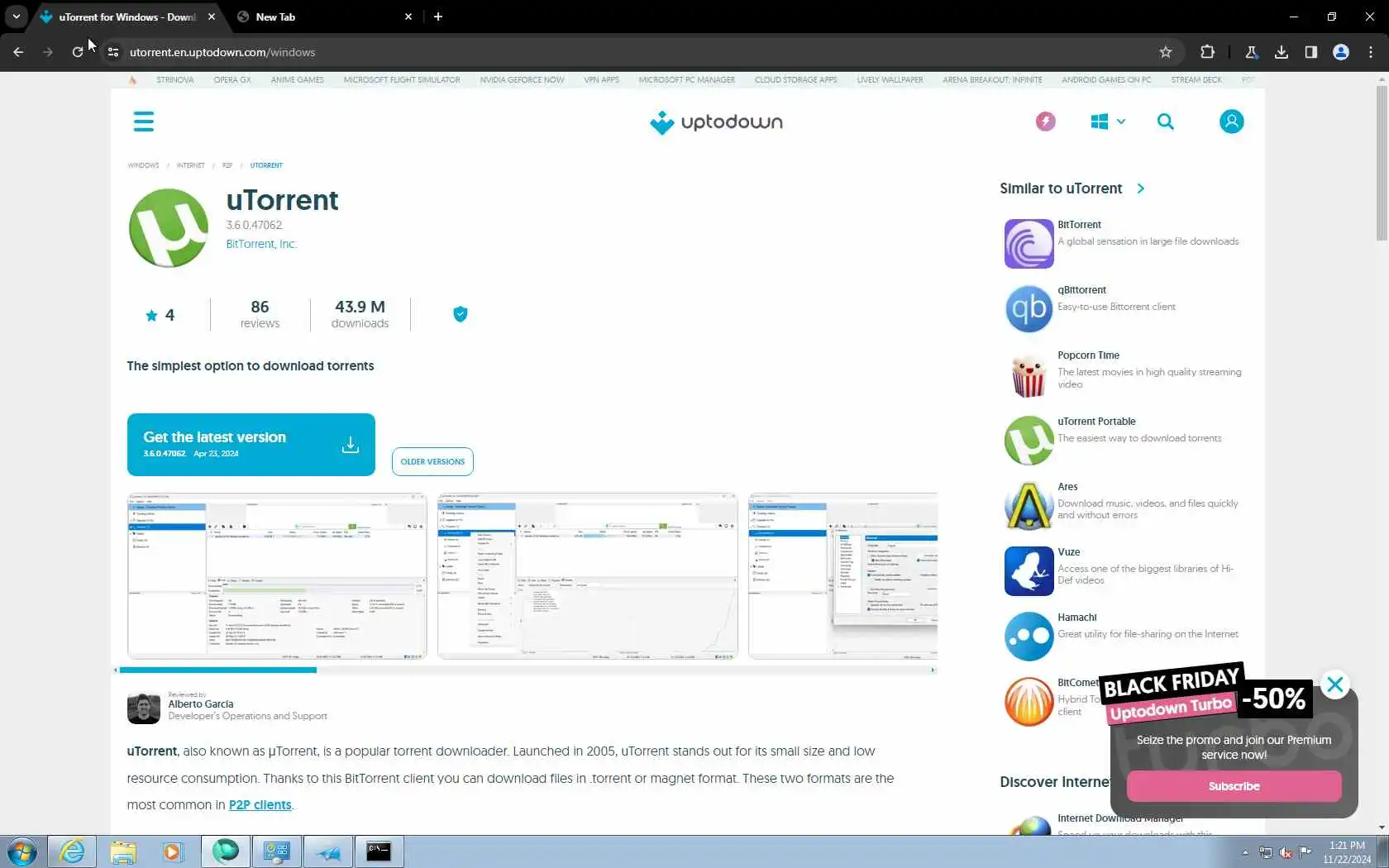The image size is (1389, 868).
Task: Click the P2P breadcrumb
Action: (x=227, y=165)
